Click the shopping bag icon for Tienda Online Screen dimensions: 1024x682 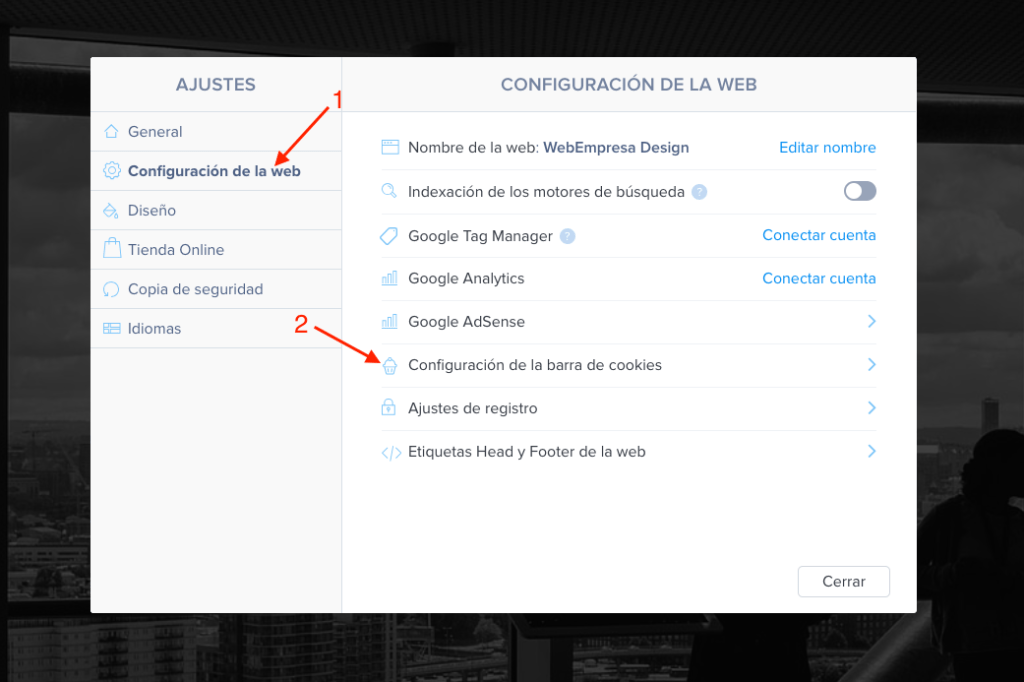click(112, 248)
